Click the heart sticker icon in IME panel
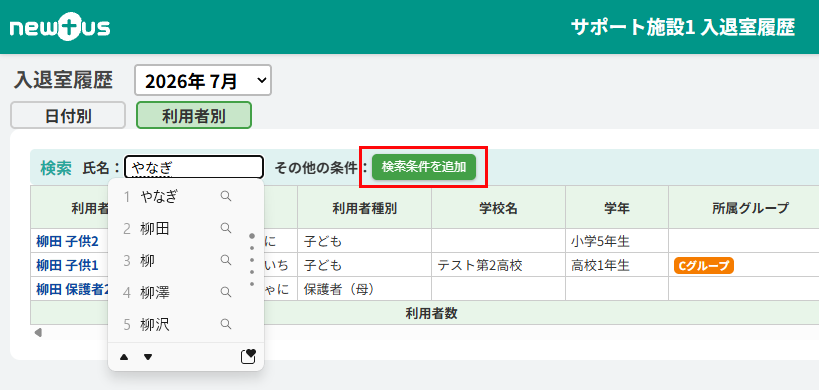819x390 pixels. [248, 357]
